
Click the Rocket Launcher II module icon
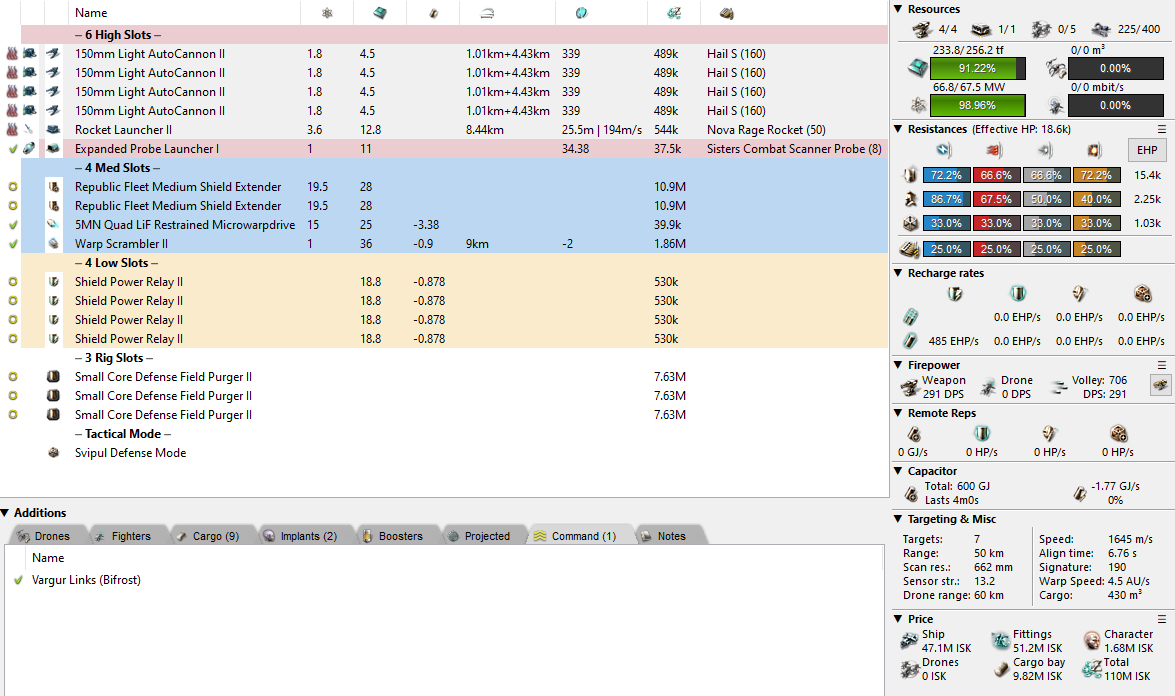click(54, 130)
